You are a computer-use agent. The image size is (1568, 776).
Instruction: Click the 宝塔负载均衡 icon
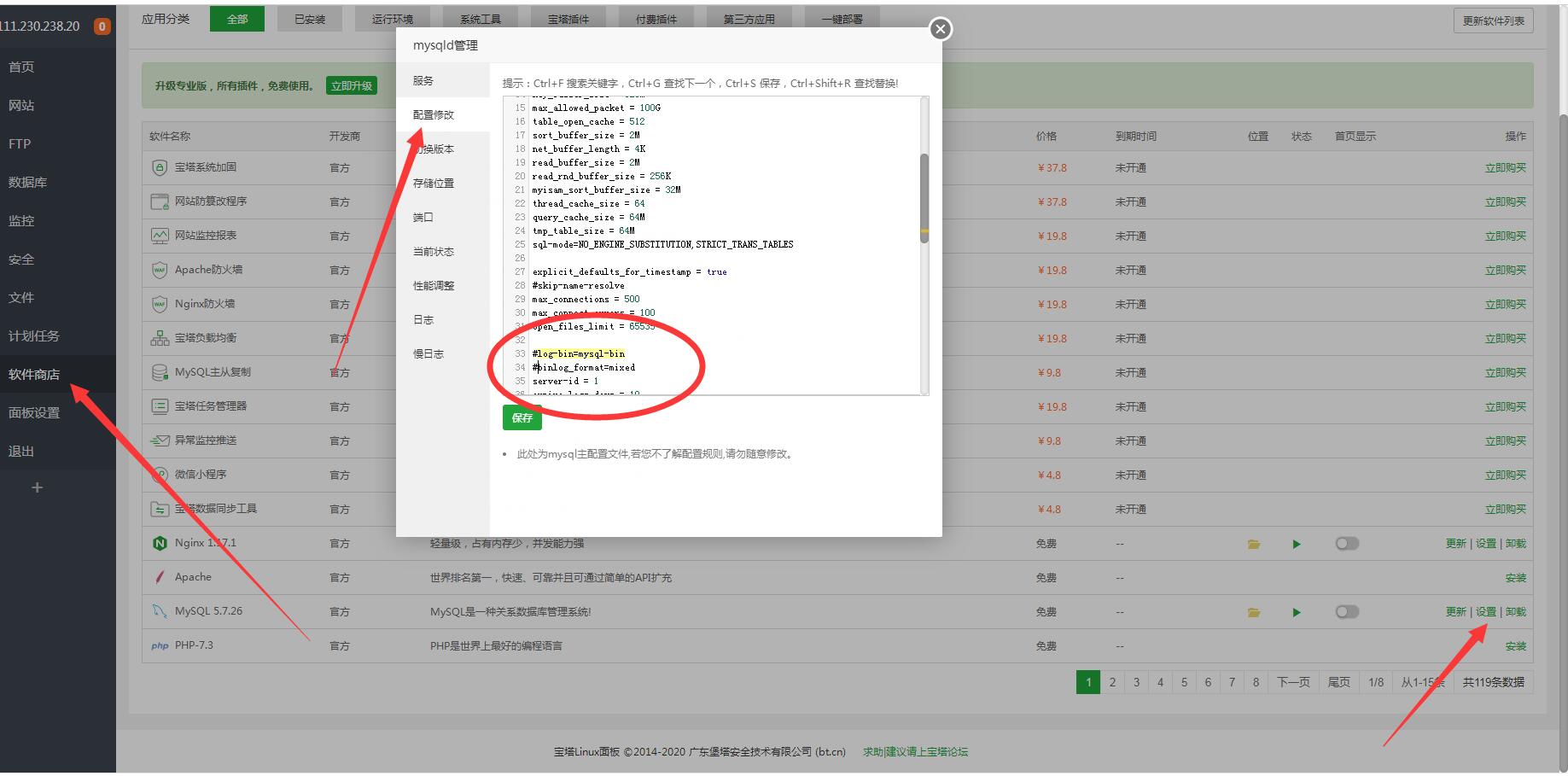(160, 339)
